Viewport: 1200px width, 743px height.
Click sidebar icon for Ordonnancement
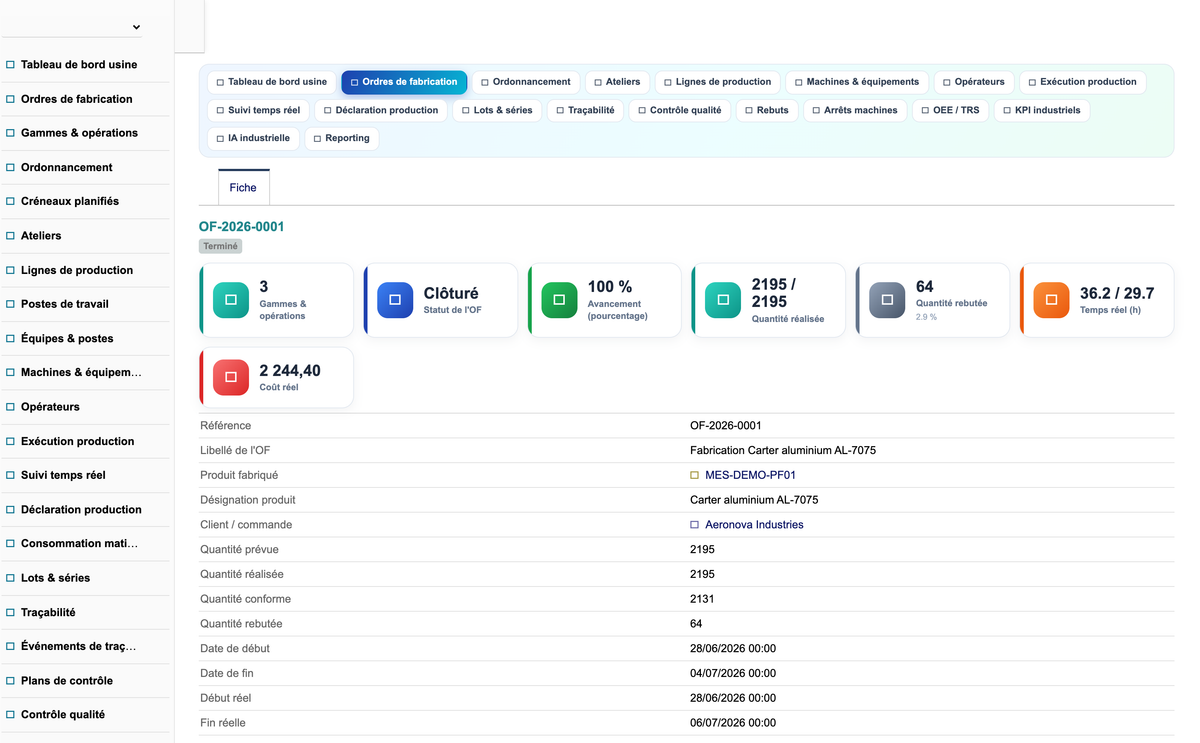pos(10,167)
